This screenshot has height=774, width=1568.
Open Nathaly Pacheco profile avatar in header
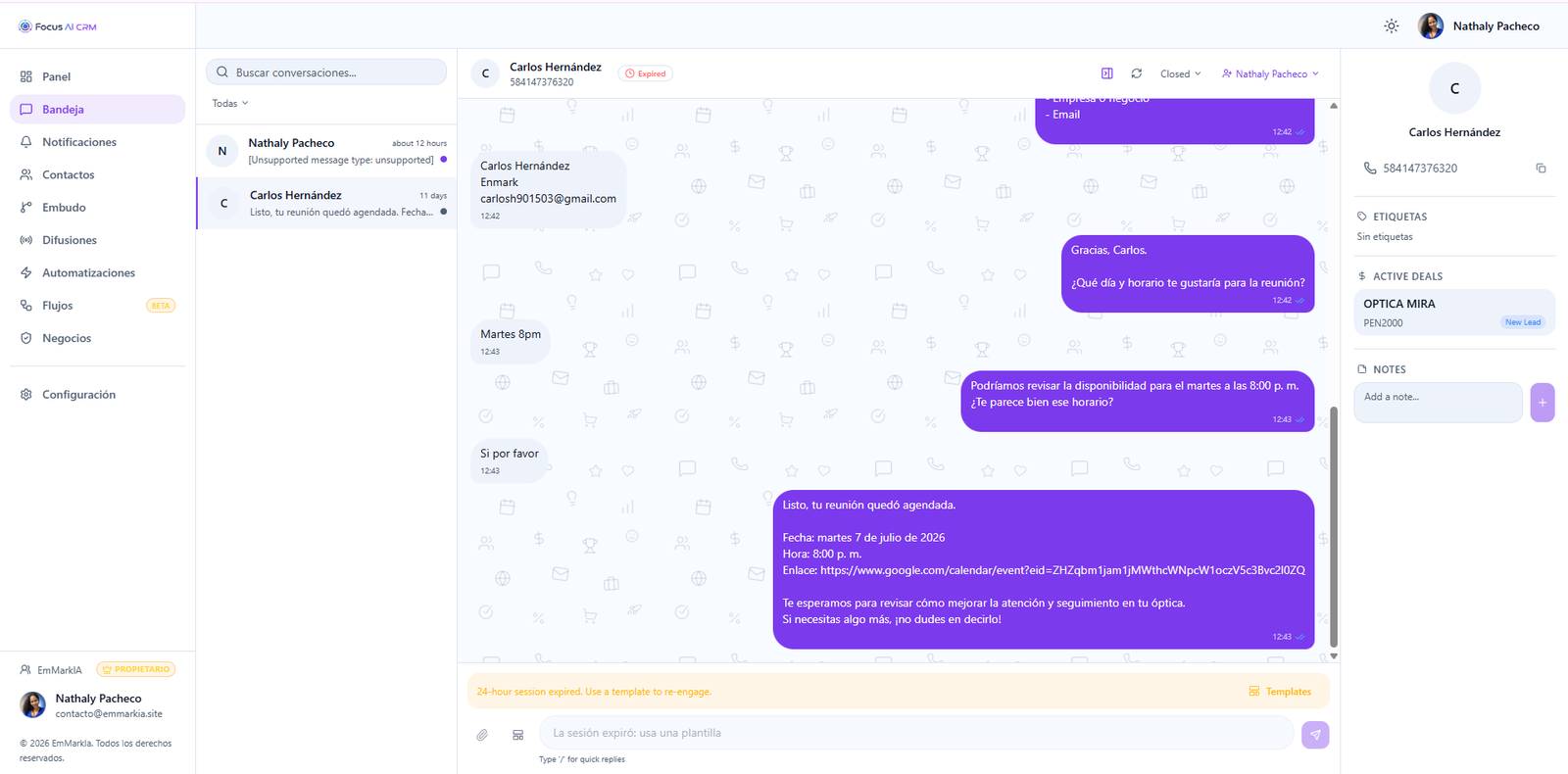[1431, 26]
